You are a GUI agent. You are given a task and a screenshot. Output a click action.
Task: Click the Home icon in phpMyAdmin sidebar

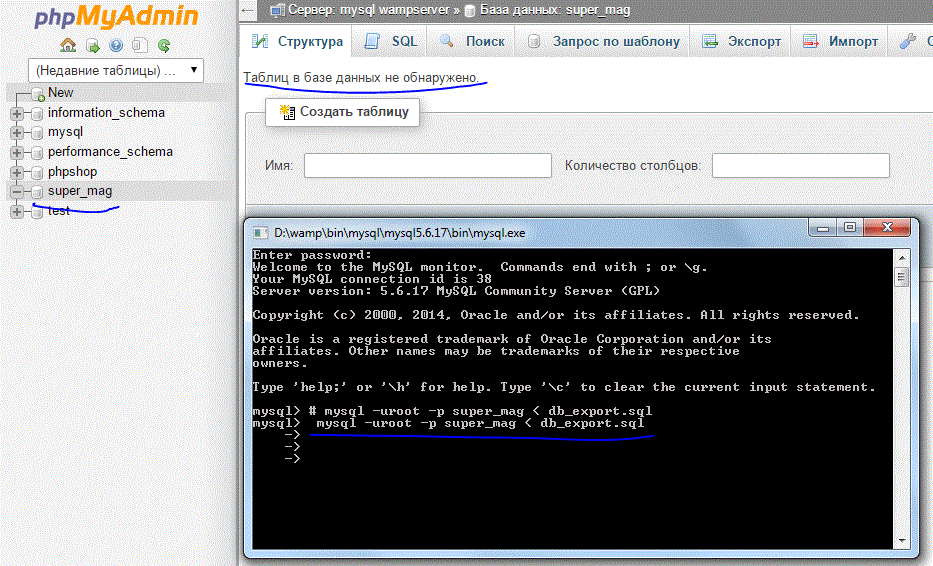(x=68, y=45)
